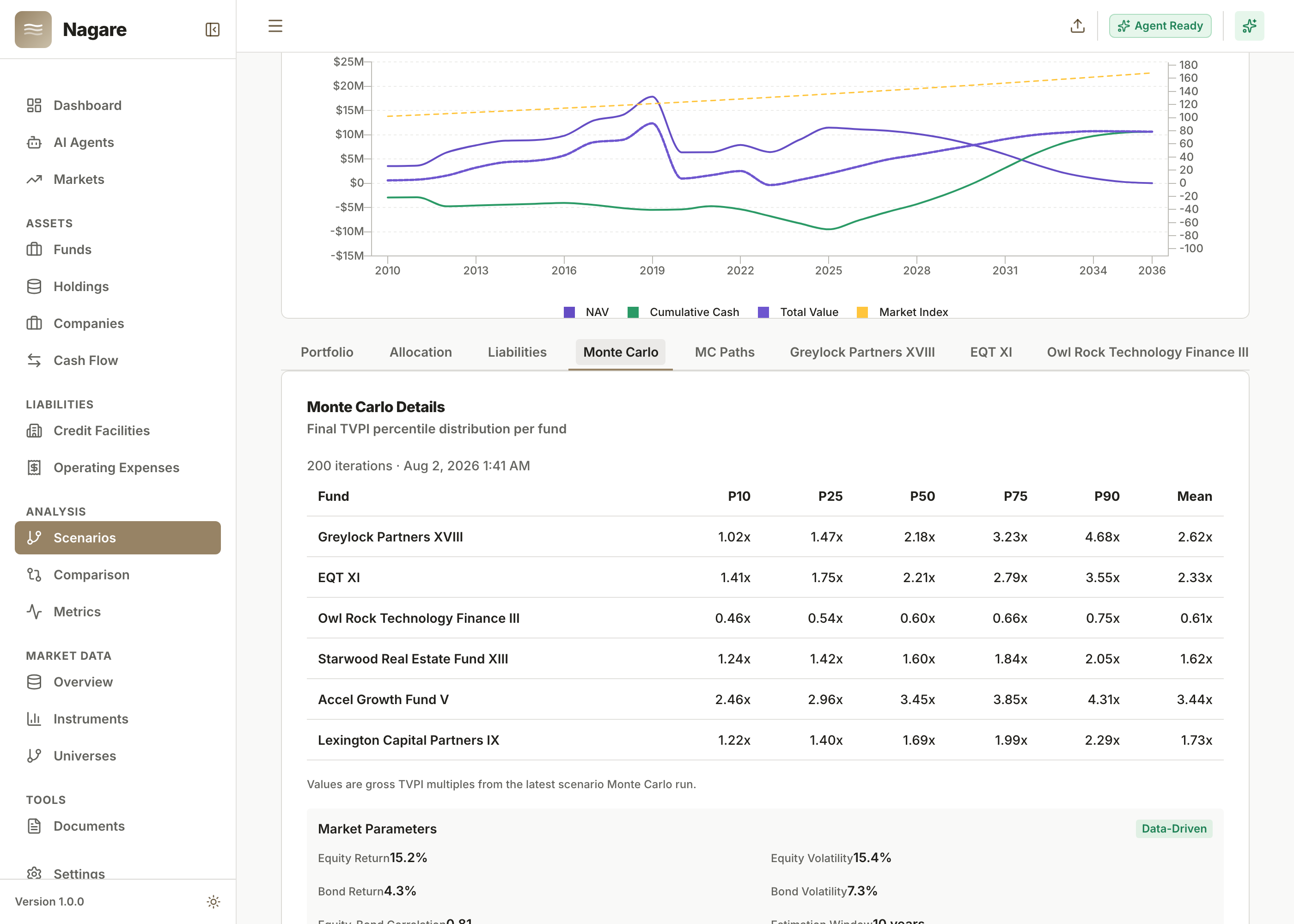Click the Mean column header
Viewport: 1294px width, 924px height.
click(1195, 496)
